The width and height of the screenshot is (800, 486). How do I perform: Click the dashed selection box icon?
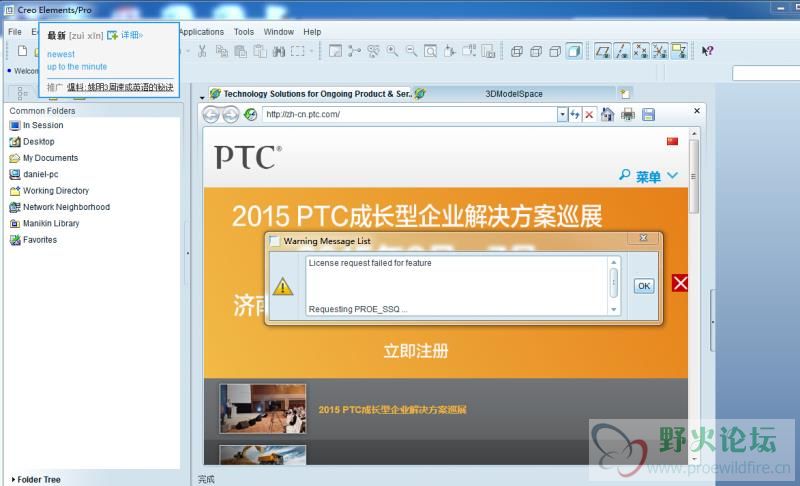click(298, 50)
